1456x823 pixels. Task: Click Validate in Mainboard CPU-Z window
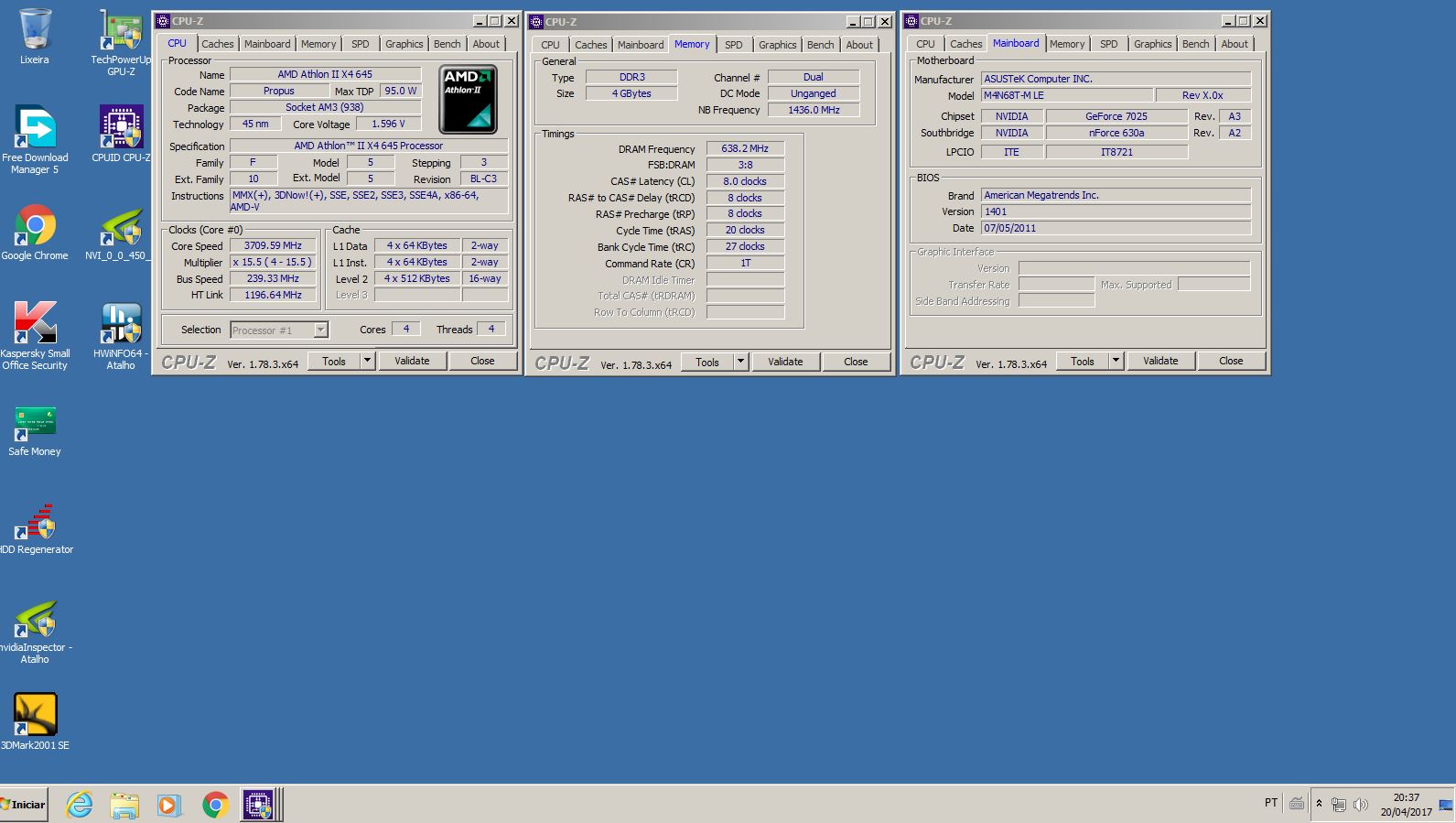[x=1160, y=362]
